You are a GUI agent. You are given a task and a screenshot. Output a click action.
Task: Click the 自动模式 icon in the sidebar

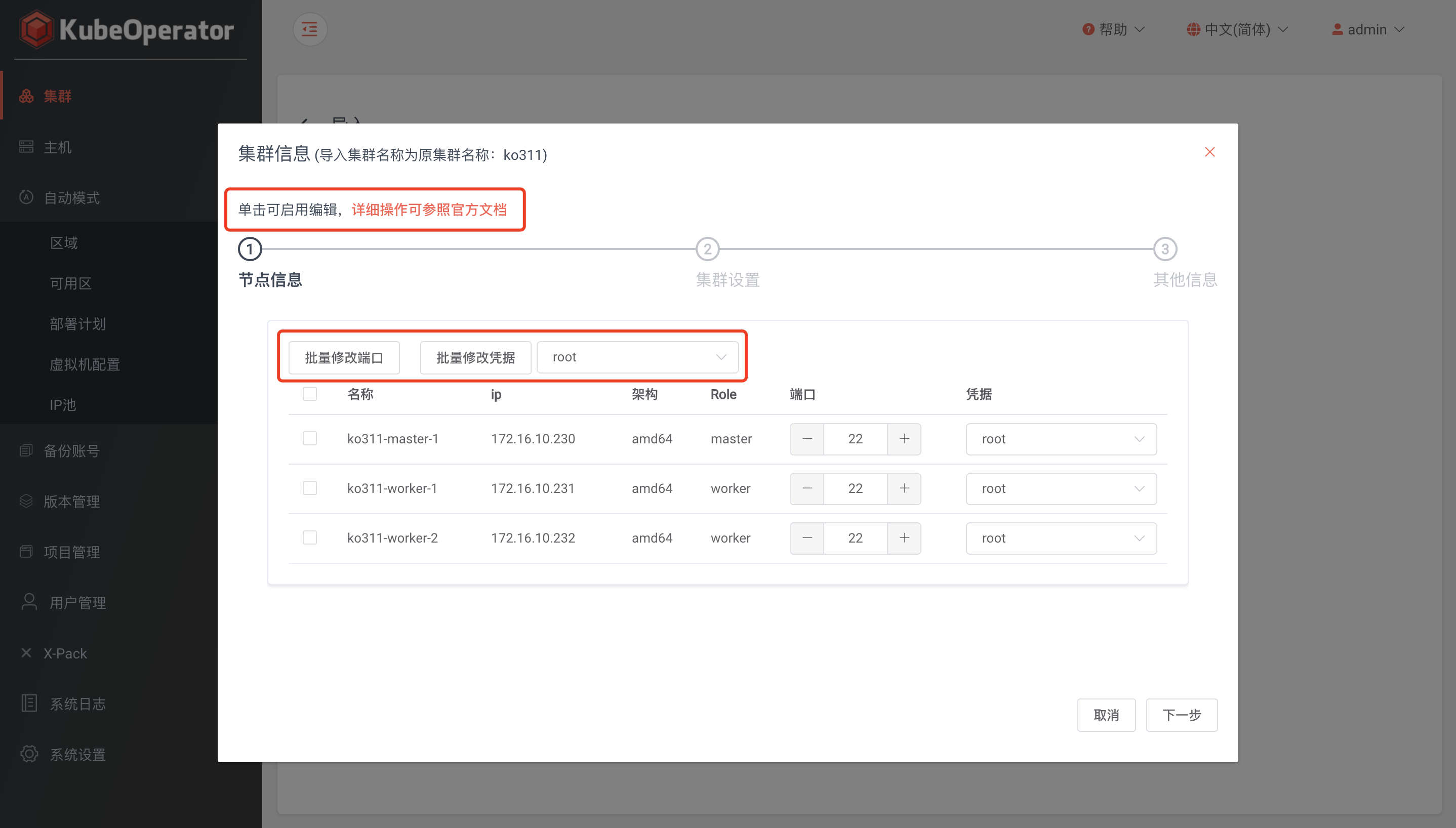click(26, 197)
